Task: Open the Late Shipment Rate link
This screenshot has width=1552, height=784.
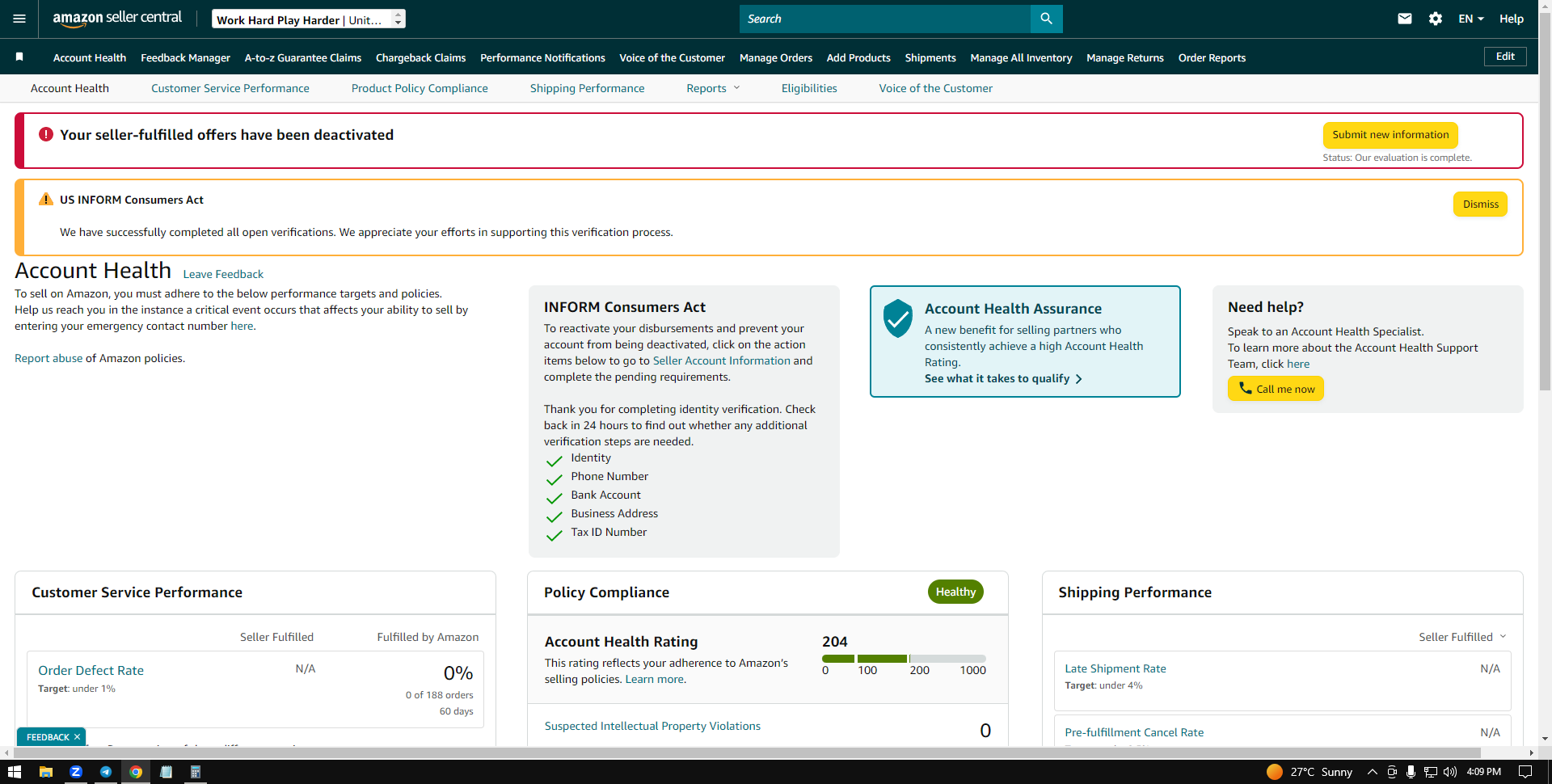Action: pos(1115,668)
